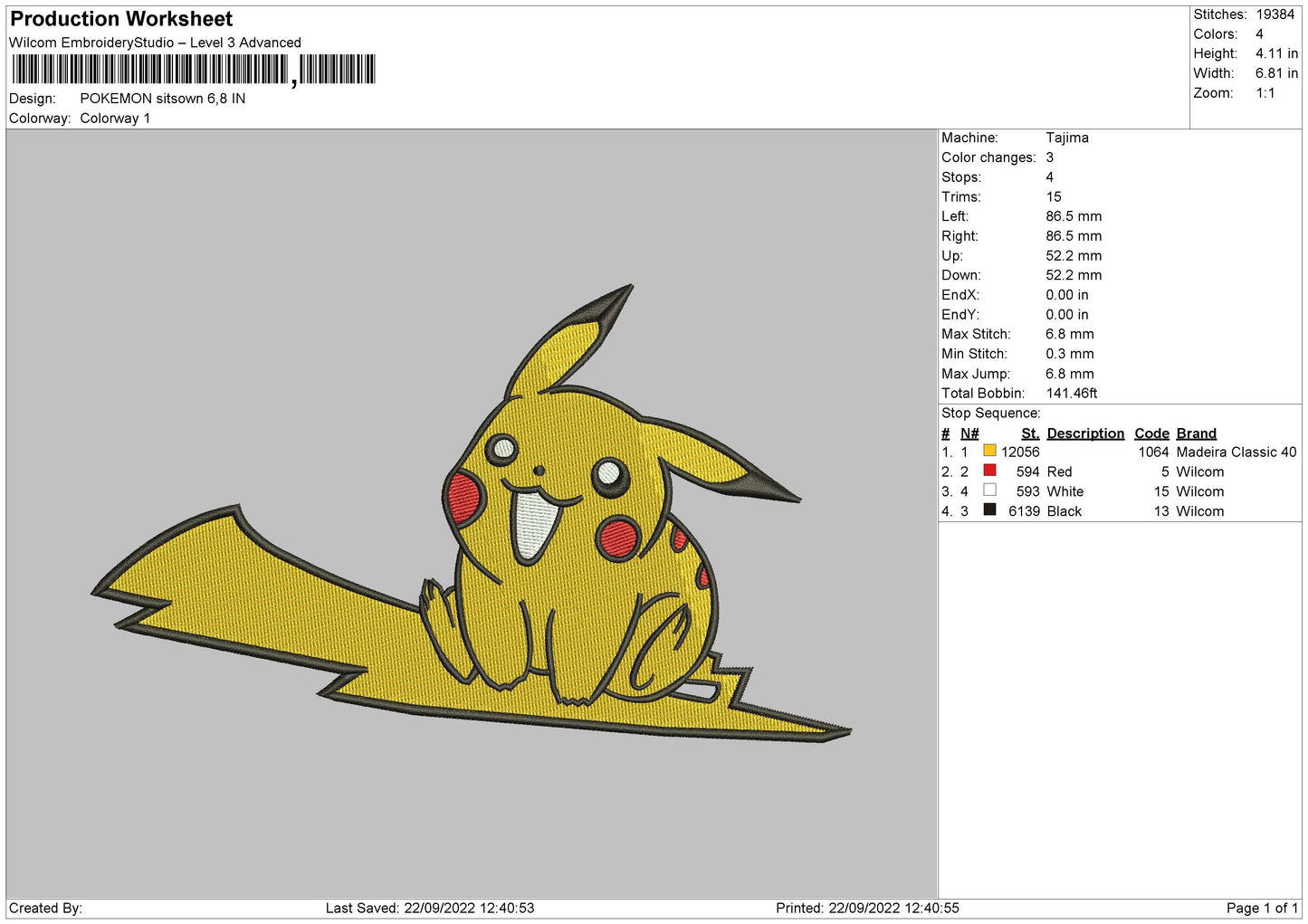Click the 'Red' description cell
The width and height of the screenshot is (1308, 924).
(1059, 472)
